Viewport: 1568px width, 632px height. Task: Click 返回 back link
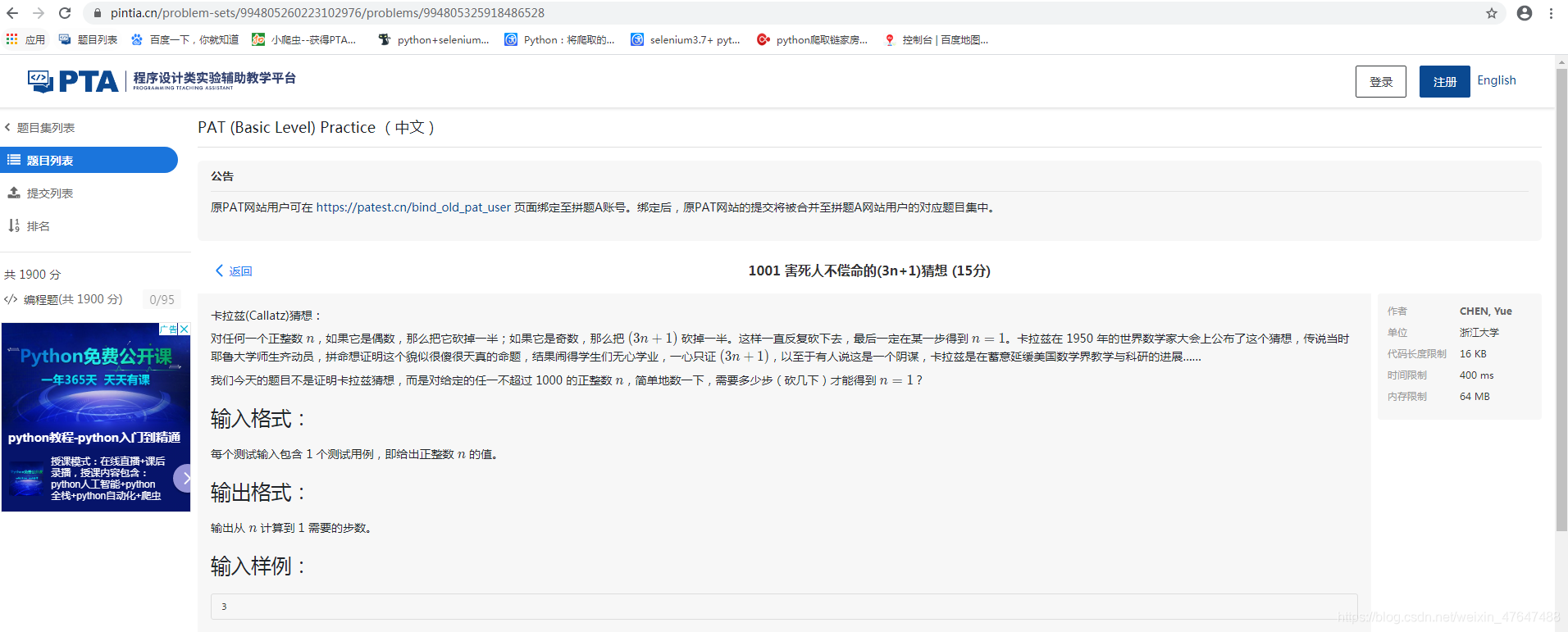234,271
